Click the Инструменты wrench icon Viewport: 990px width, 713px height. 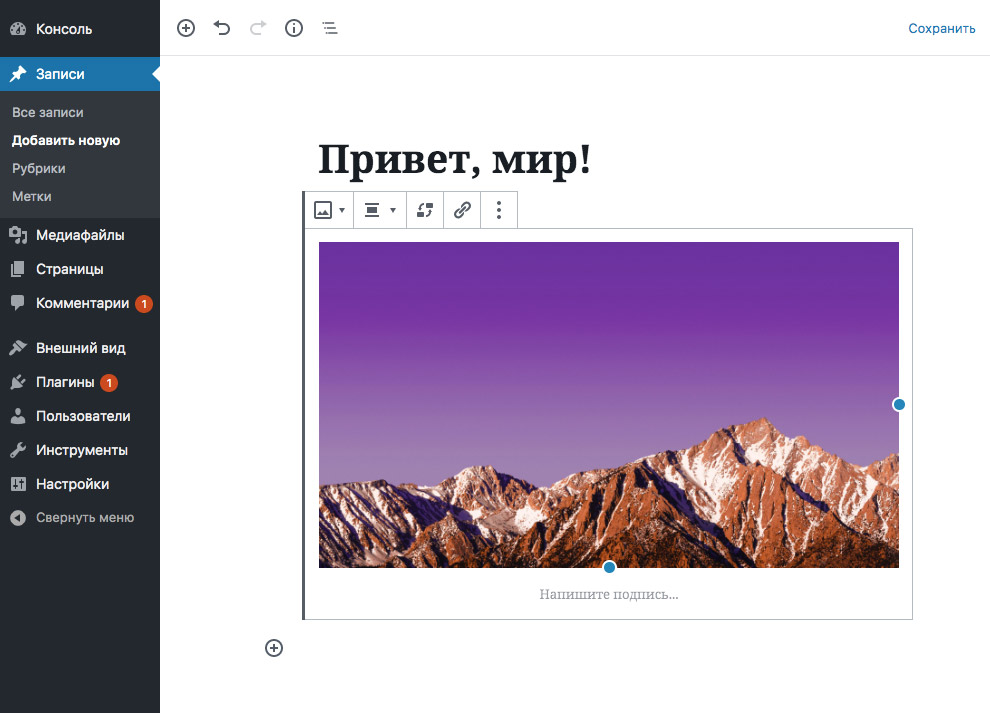pos(18,450)
